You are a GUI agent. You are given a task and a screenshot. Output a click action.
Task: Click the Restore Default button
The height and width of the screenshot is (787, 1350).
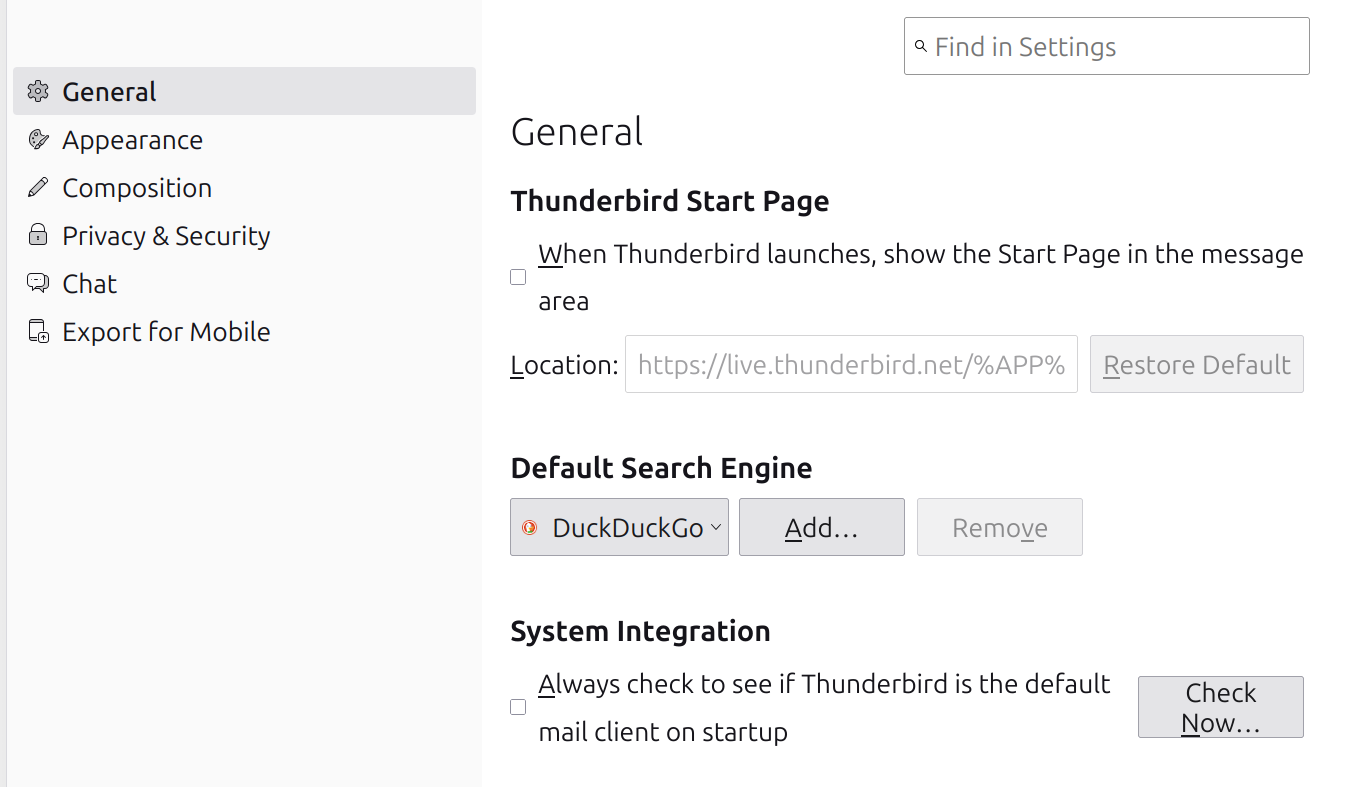1197,364
